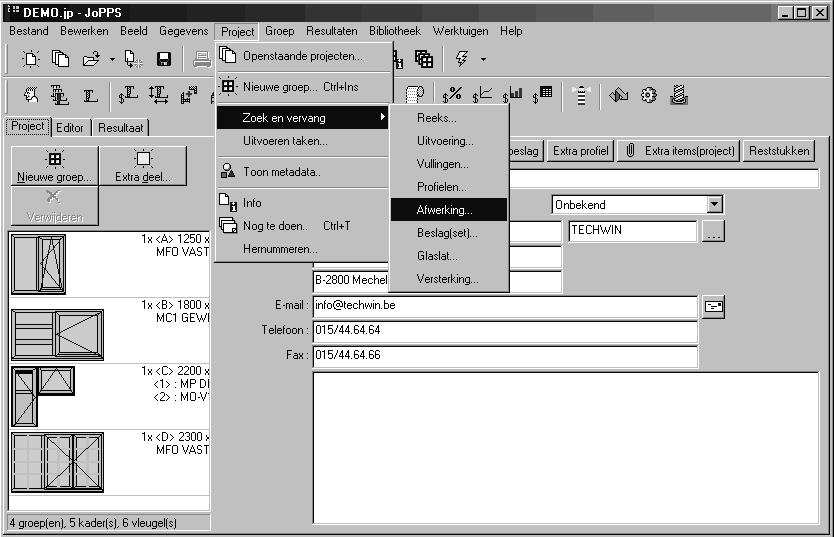Image resolution: width=834 pixels, height=537 pixels.
Task: Select Versterking submenu entry
Action: (x=449, y=279)
